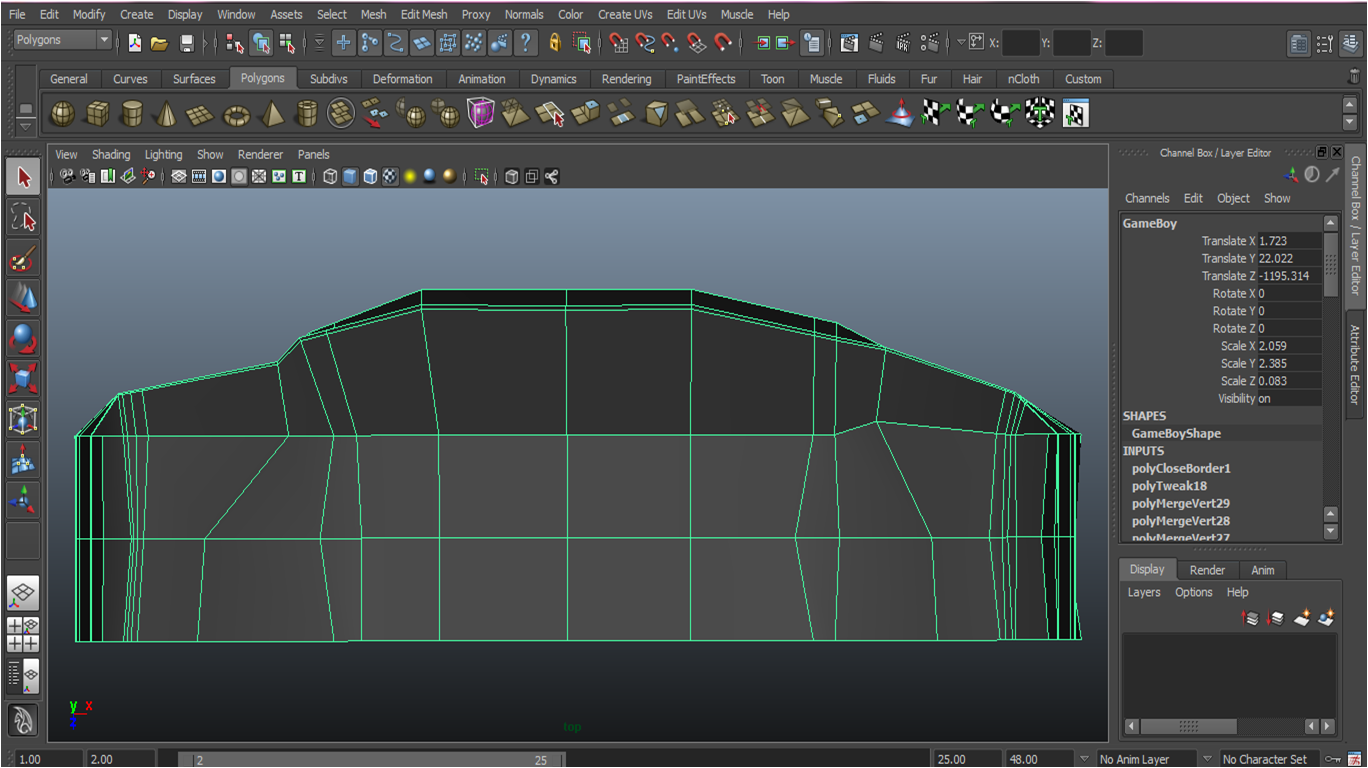
Task: Switch to the Deformation shelf tab
Action: [402, 79]
